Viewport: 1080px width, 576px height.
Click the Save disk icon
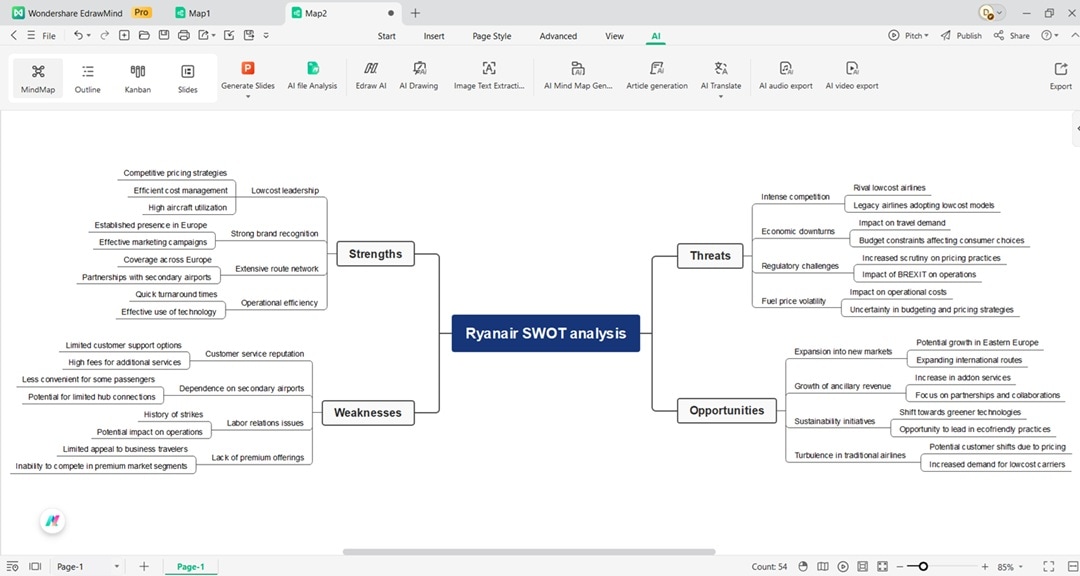(x=164, y=35)
